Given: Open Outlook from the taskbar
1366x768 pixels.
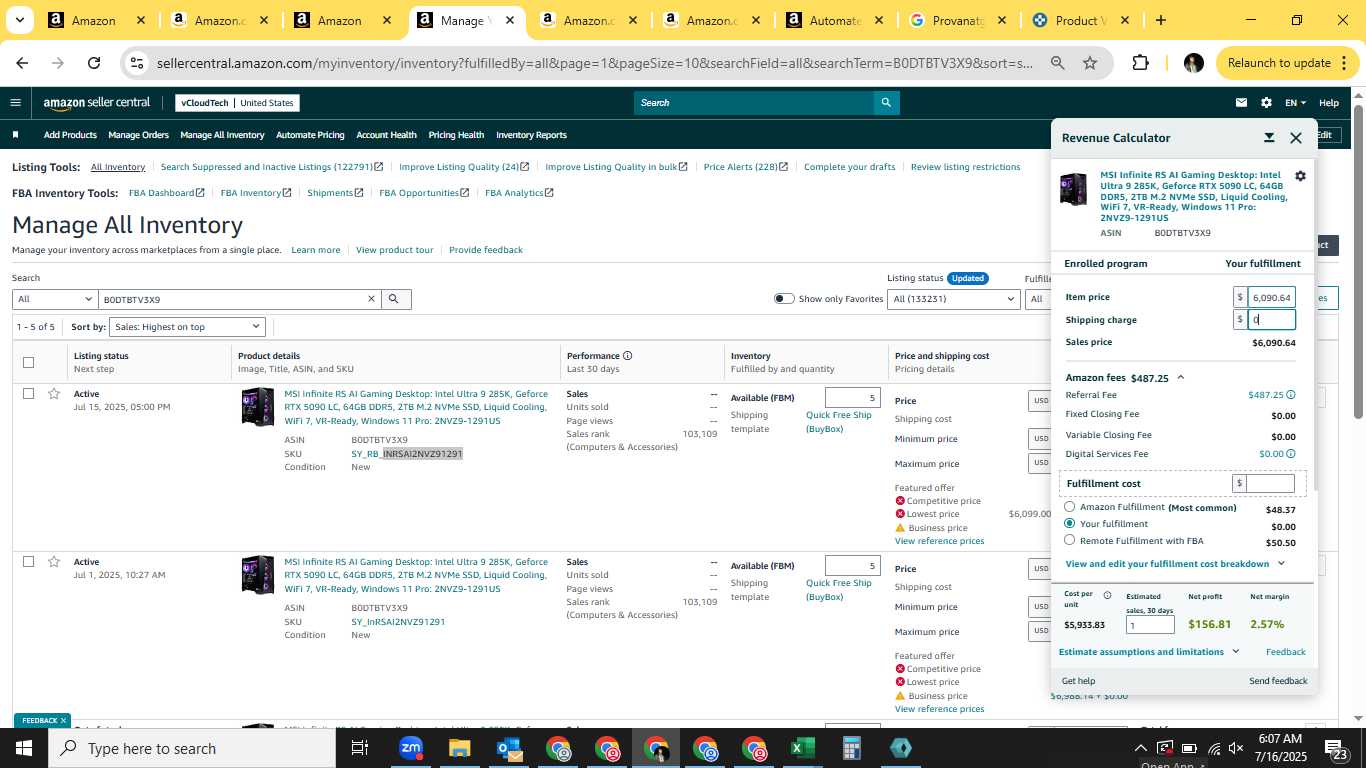Looking at the screenshot, I should tap(508, 748).
